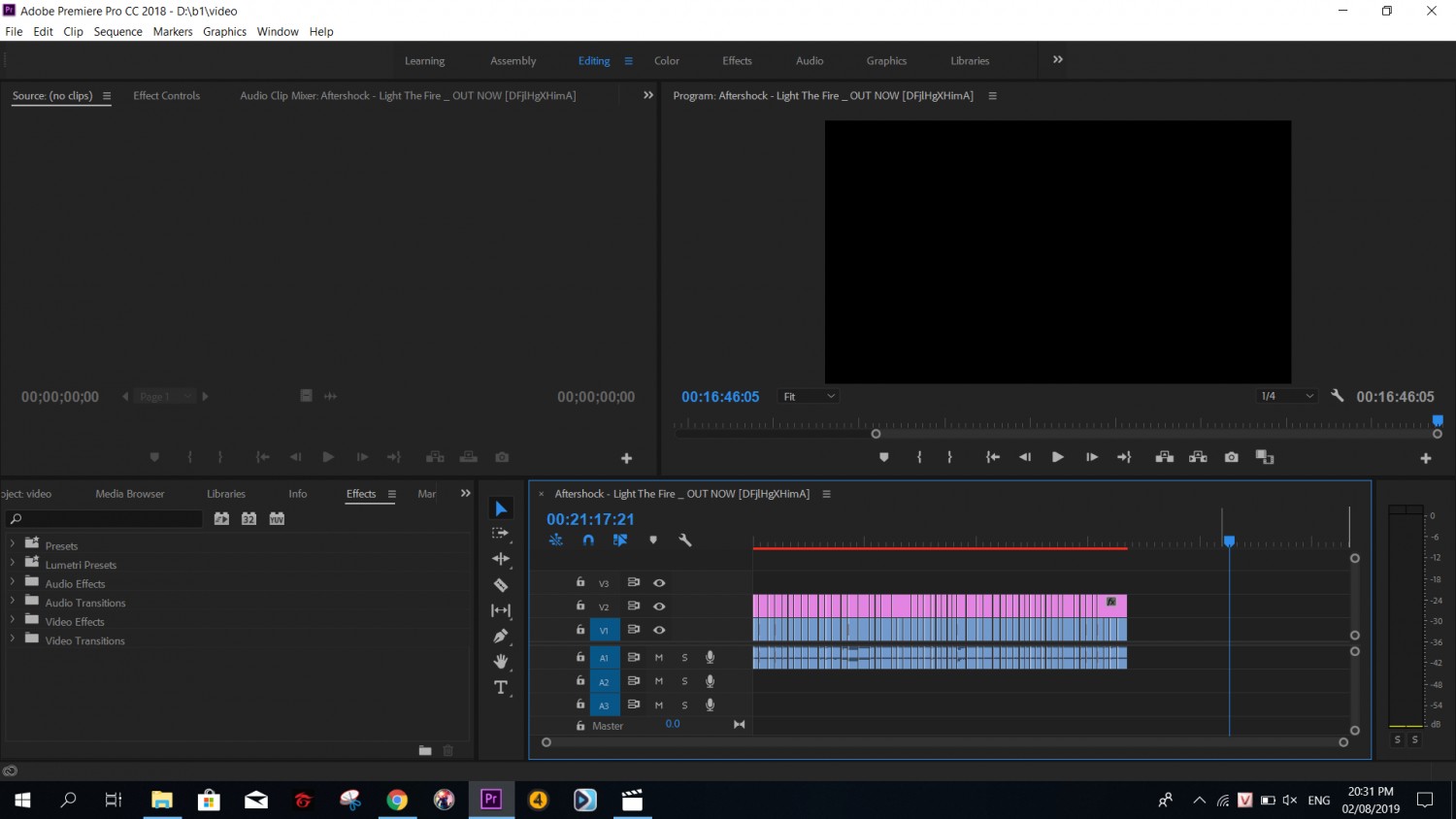Image resolution: width=1456 pixels, height=819 pixels.
Task: Select the Razor tool
Action: pos(501,585)
